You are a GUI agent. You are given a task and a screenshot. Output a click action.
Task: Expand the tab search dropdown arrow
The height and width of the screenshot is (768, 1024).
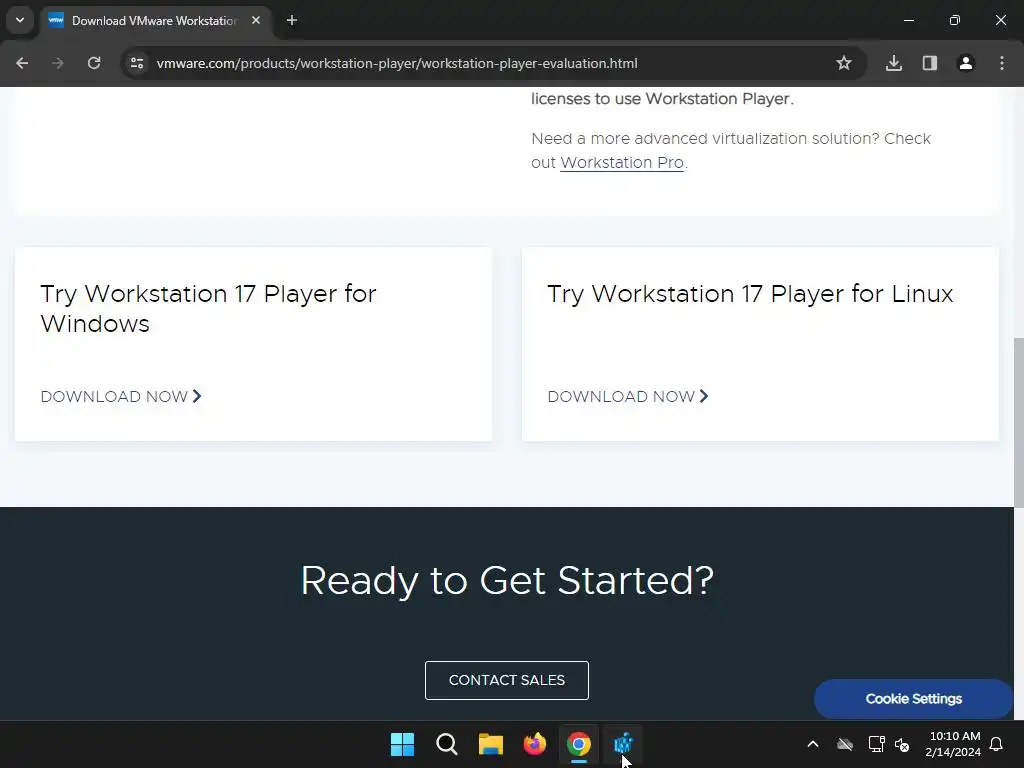20,20
